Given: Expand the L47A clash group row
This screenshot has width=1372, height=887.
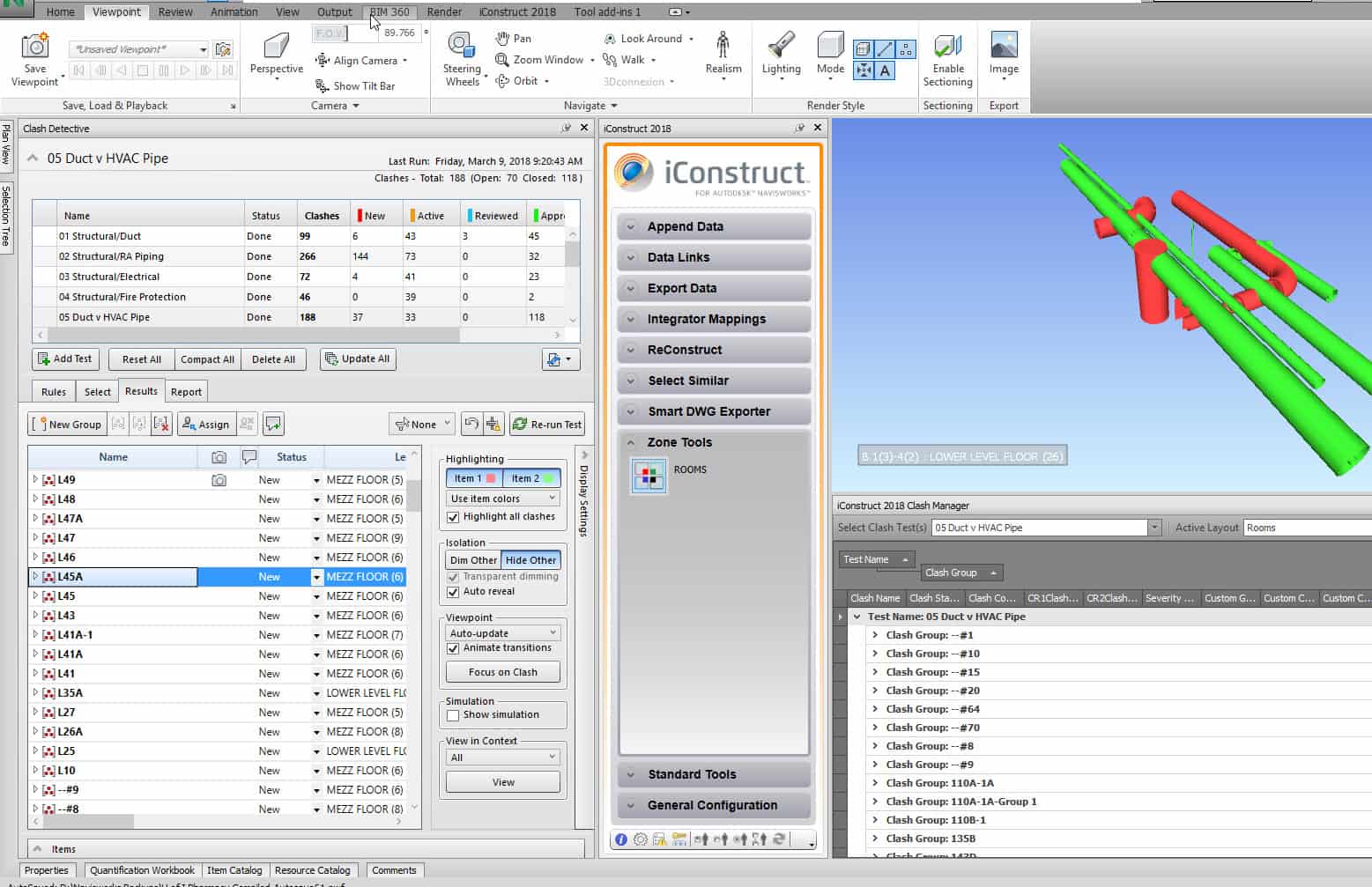Looking at the screenshot, I should (x=35, y=519).
